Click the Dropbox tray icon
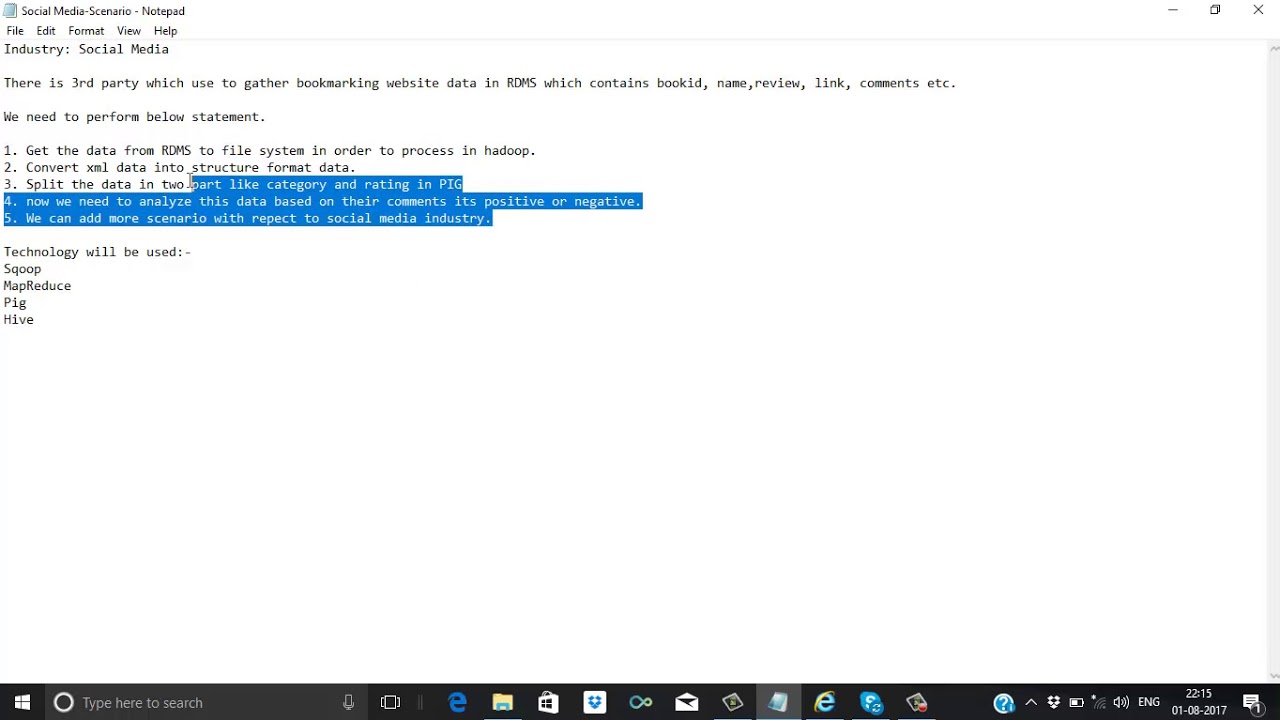Screen dimensions: 1280x720 tap(1054, 702)
